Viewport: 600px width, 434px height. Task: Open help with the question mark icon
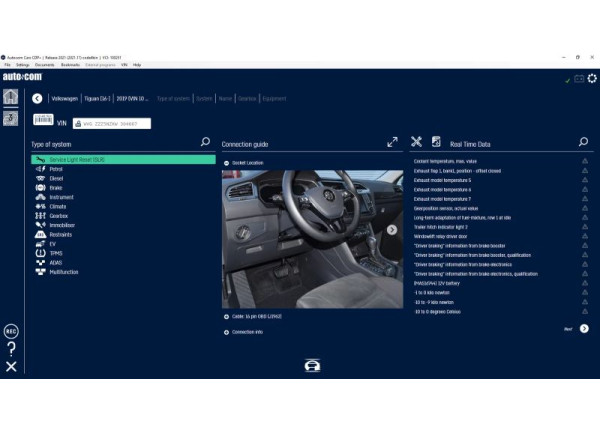coord(11,348)
